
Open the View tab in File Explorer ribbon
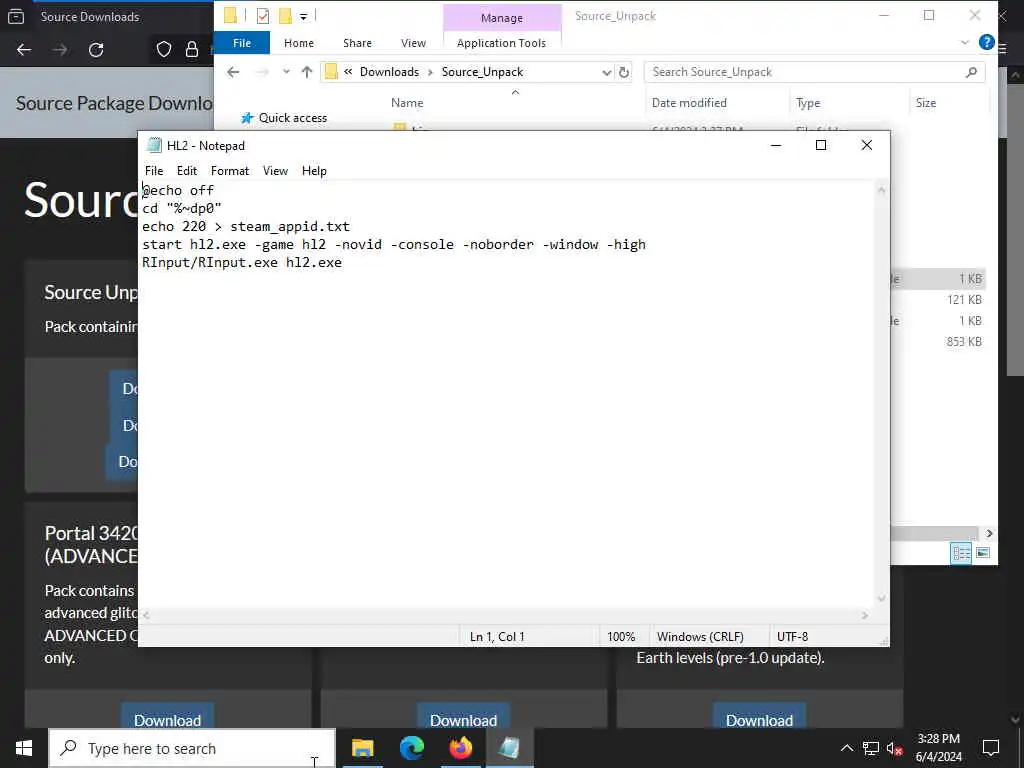(413, 43)
